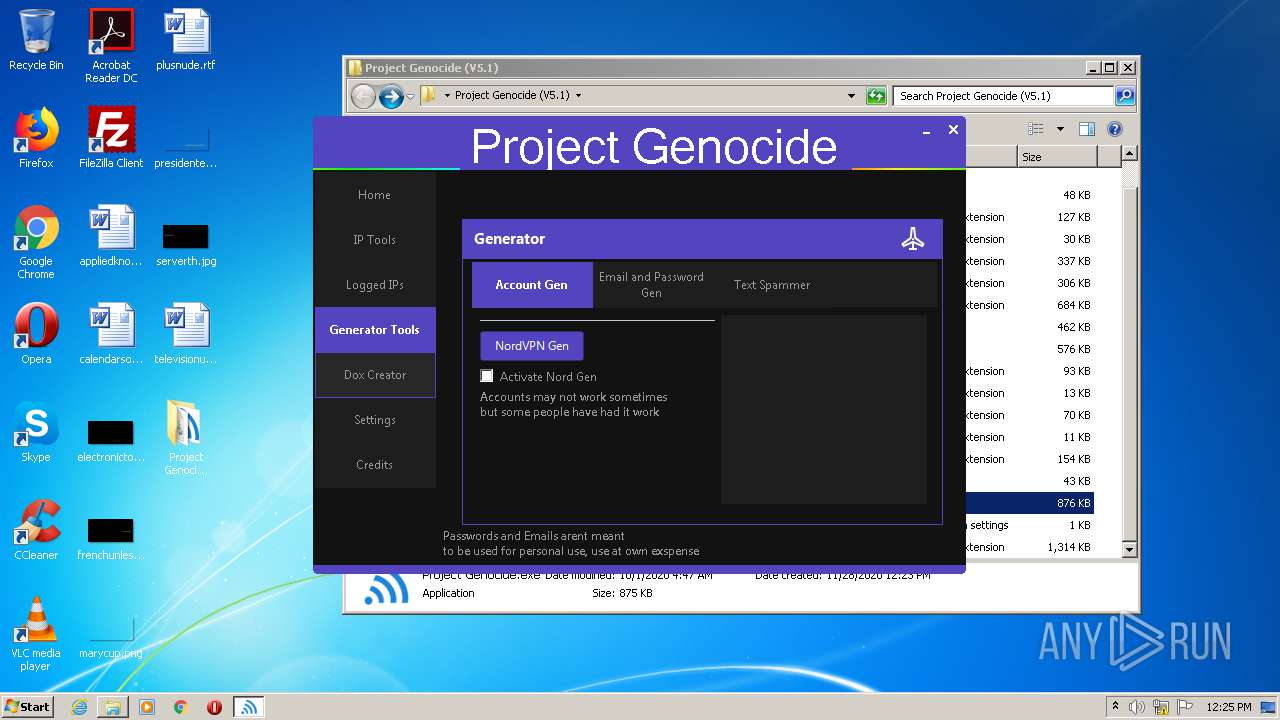Click the empty generator output box
The height and width of the screenshot is (720, 1280).
(x=824, y=410)
